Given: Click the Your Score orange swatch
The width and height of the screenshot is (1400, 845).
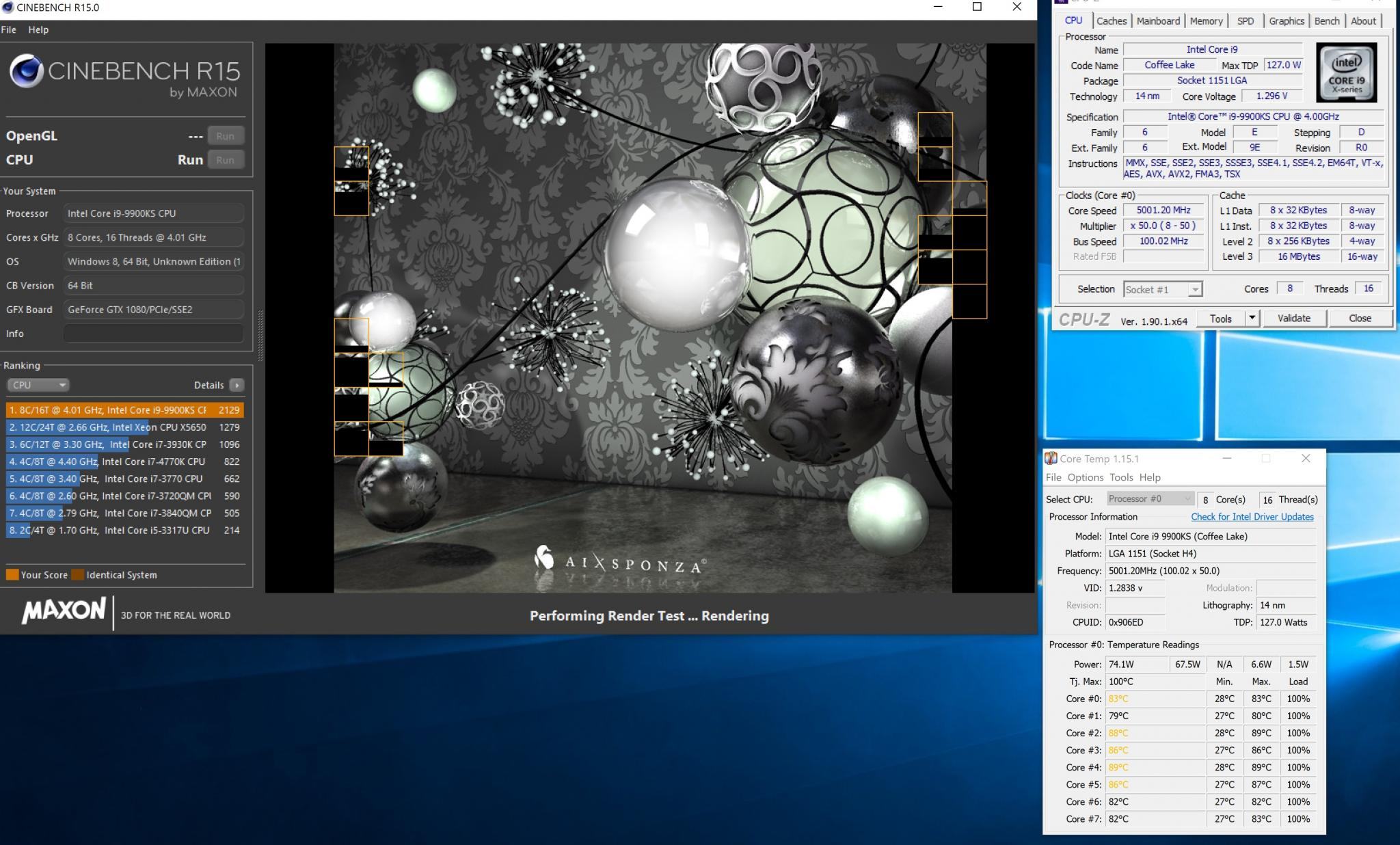Looking at the screenshot, I should pos(12,575).
